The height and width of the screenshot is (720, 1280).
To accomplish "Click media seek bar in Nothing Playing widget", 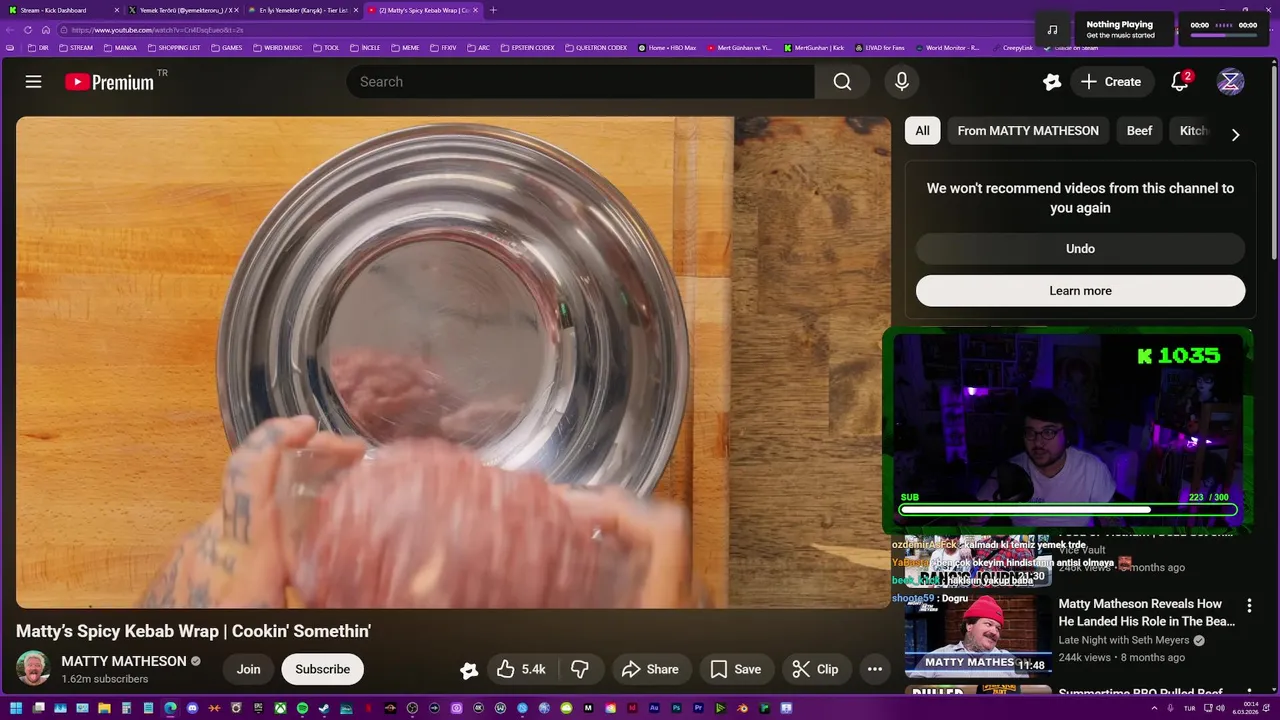I will (x=1223, y=35).
